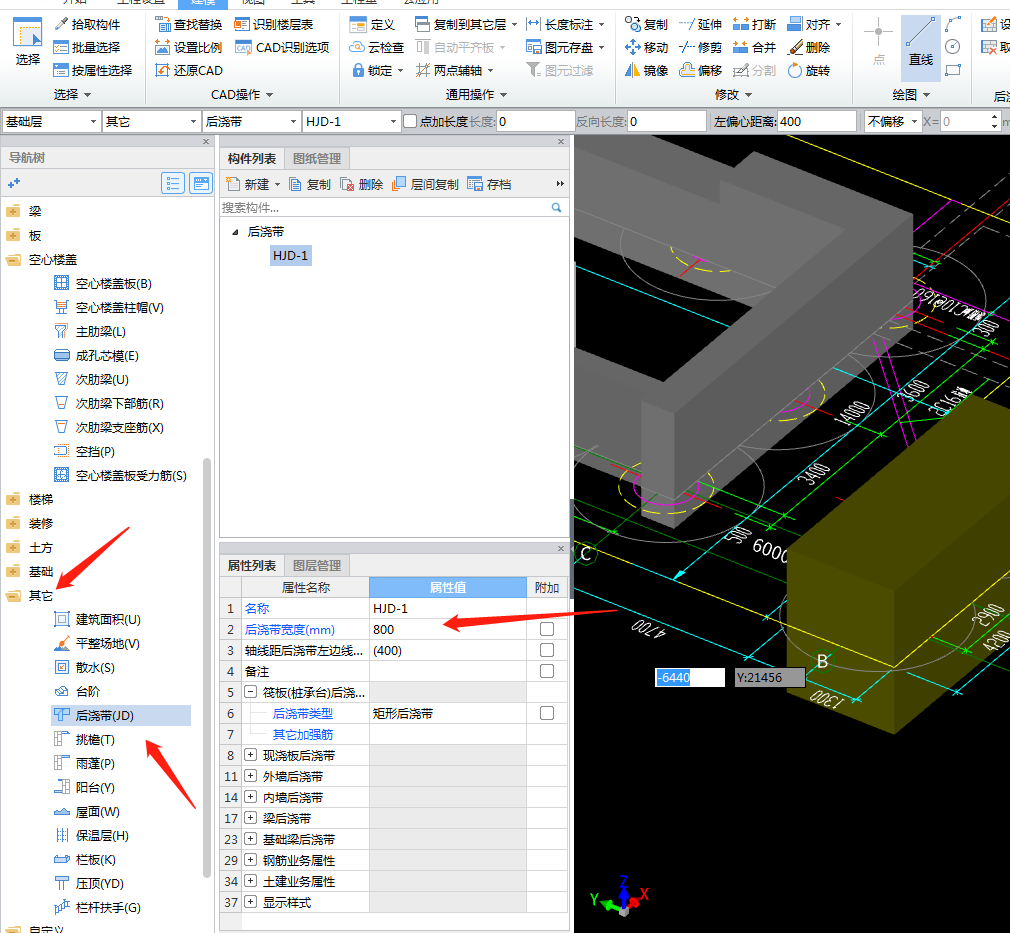Click 删除 in component list toolbar

362,184
